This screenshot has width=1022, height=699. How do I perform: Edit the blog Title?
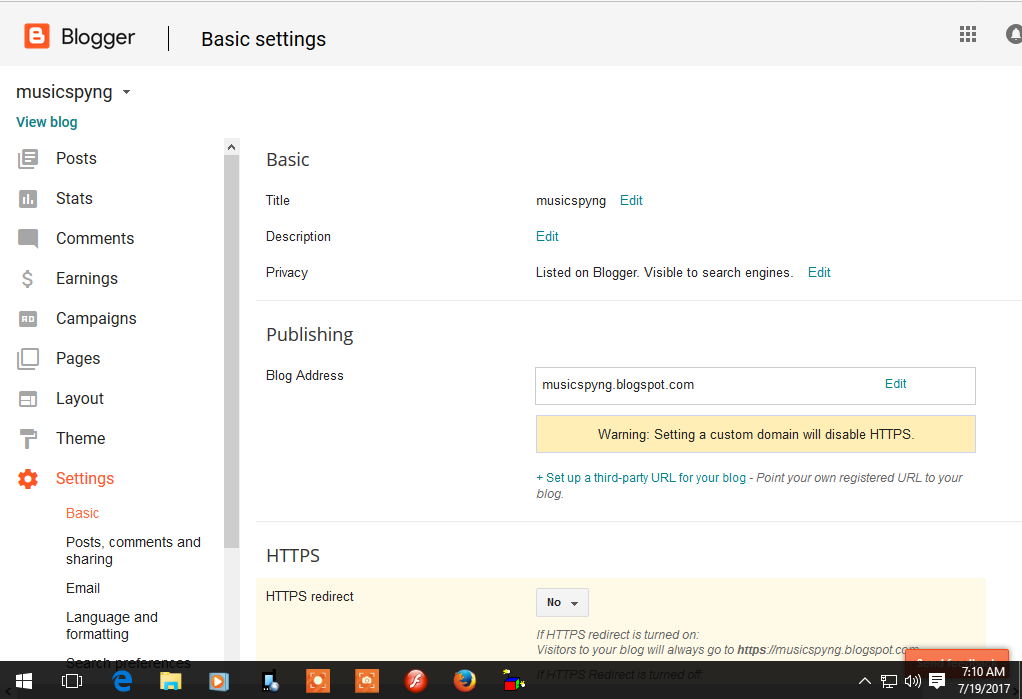(631, 201)
